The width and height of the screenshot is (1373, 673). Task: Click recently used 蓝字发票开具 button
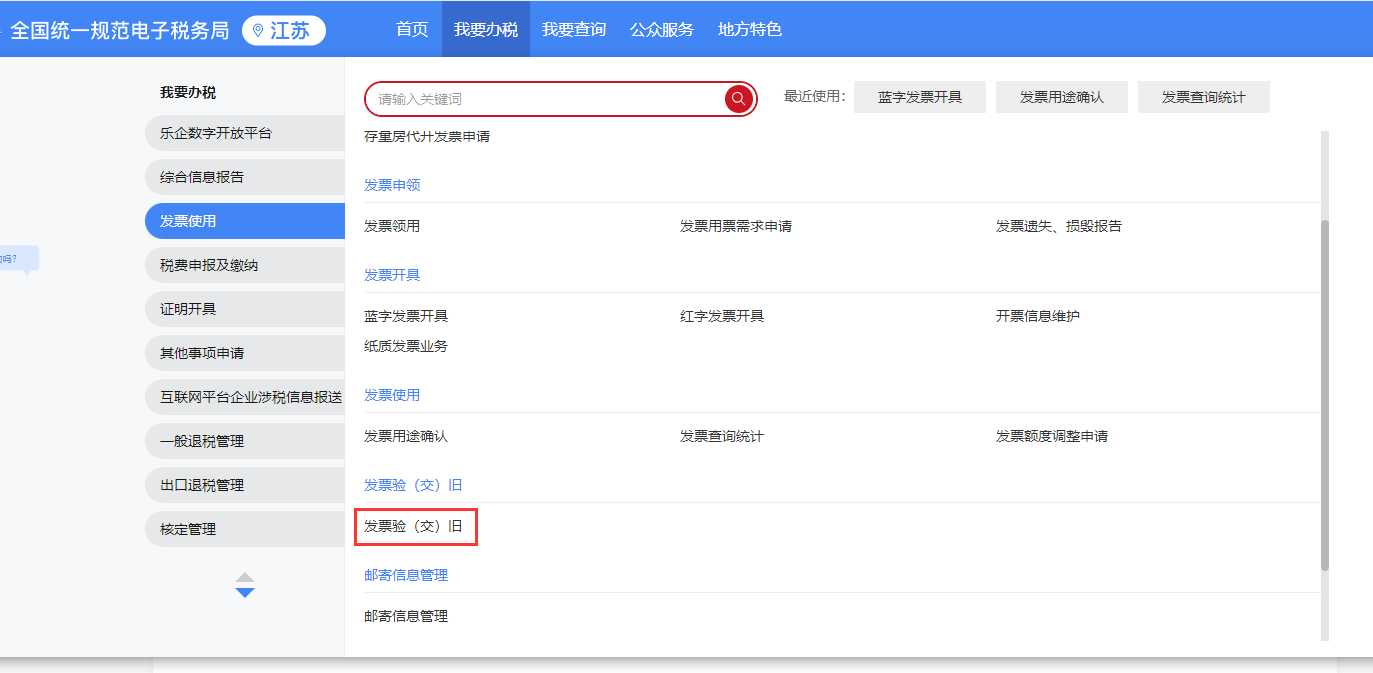[919, 97]
